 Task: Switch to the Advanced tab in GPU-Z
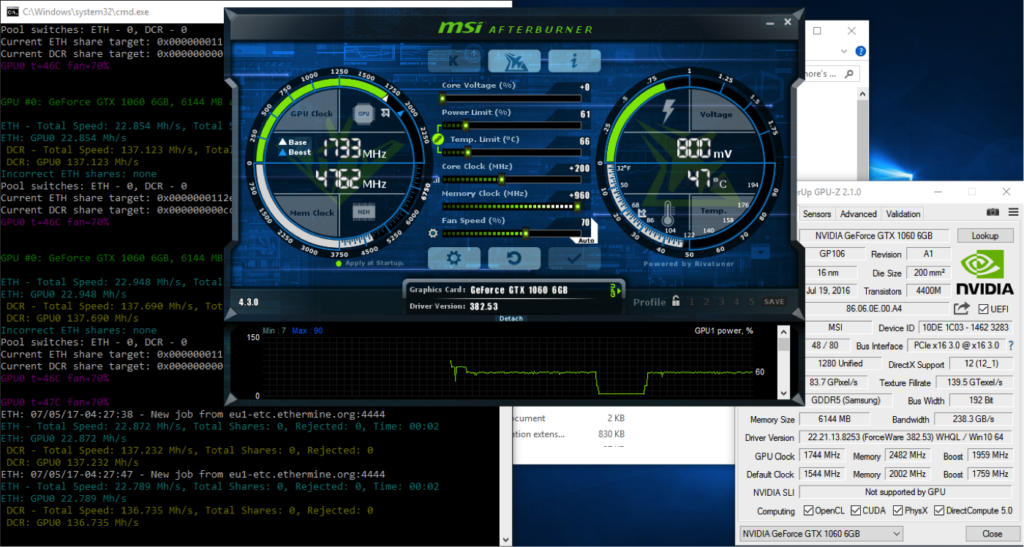tap(858, 213)
